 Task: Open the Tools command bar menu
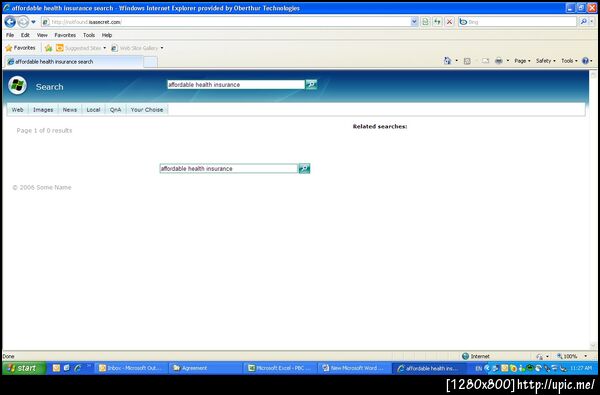(569, 61)
